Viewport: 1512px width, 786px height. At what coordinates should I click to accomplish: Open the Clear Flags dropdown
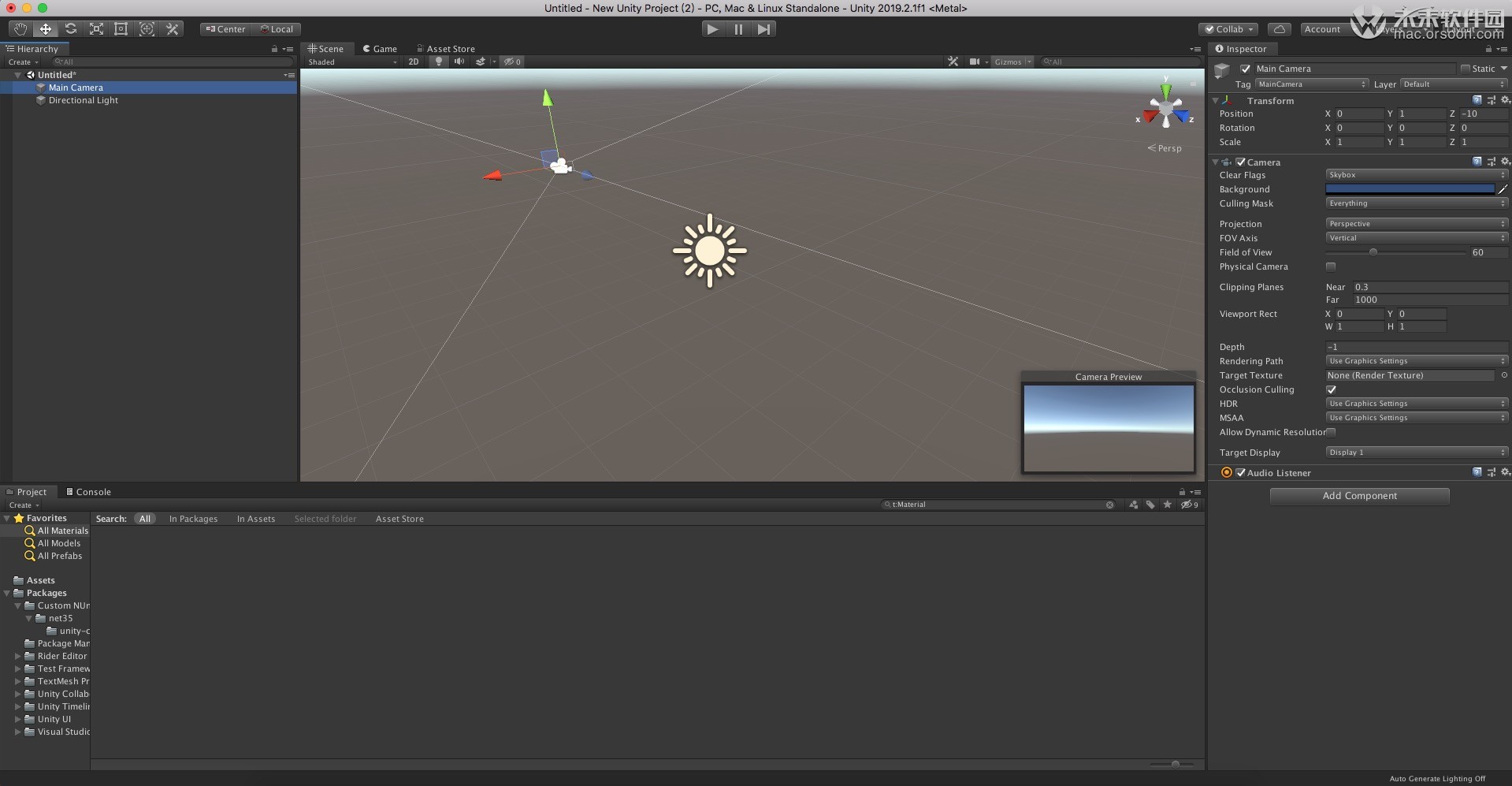click(1414, 174)
